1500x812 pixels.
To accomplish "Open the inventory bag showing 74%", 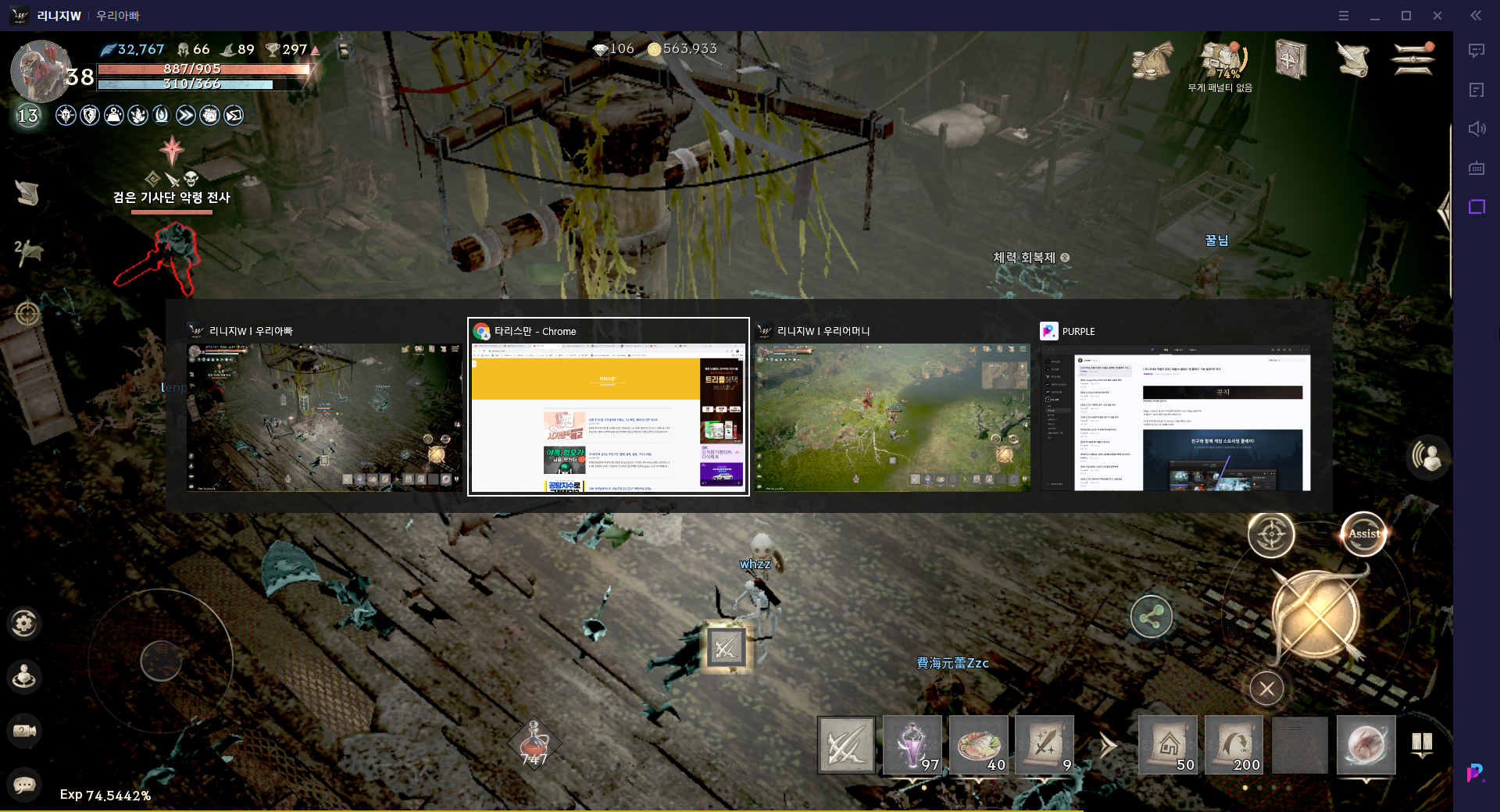I will click(1223, 60).
